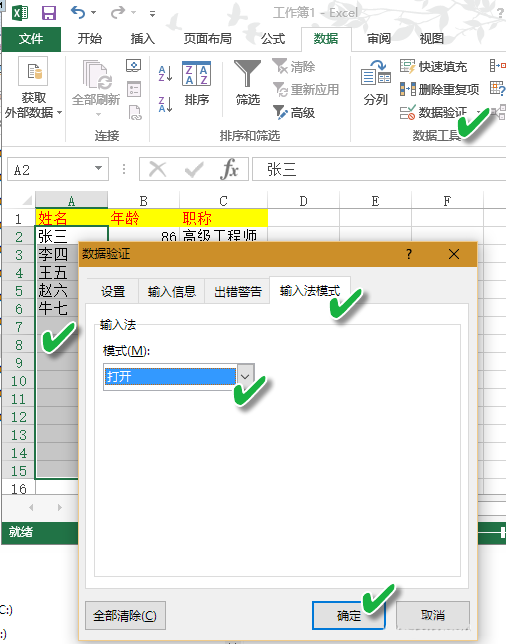Open 高级 advanced filter
This screenshot has height=644, width=506.
click(294, 112)
